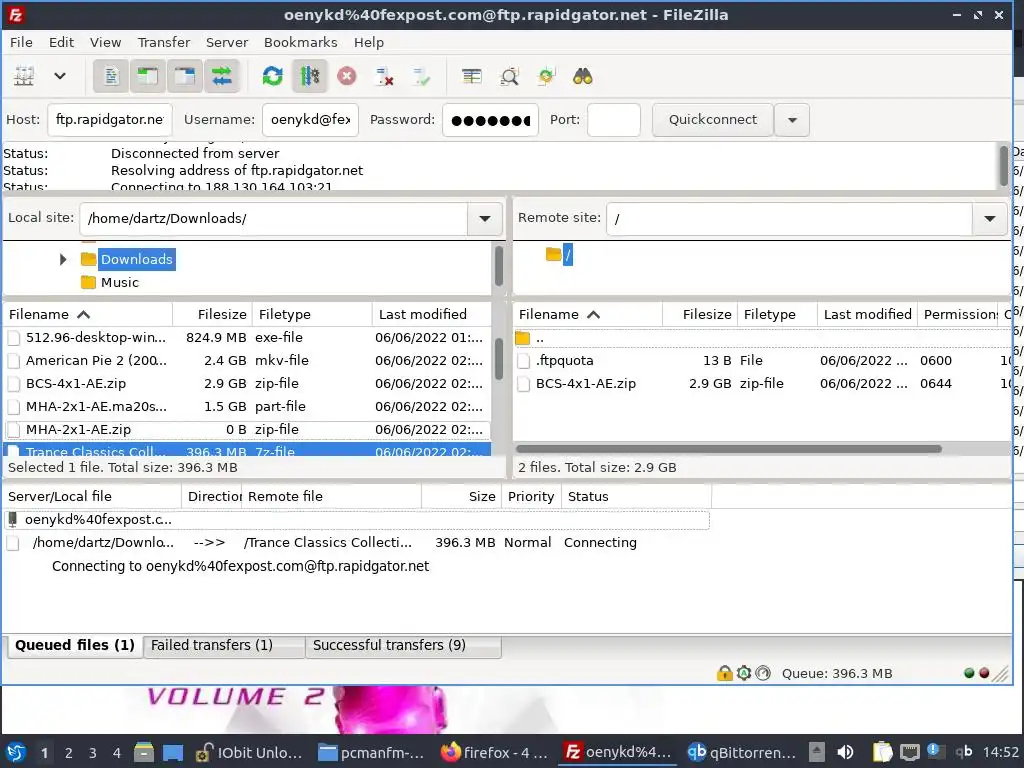Select remote .ftpquota file
This screenshot has height=768, width=1024.
click(761, 360)
